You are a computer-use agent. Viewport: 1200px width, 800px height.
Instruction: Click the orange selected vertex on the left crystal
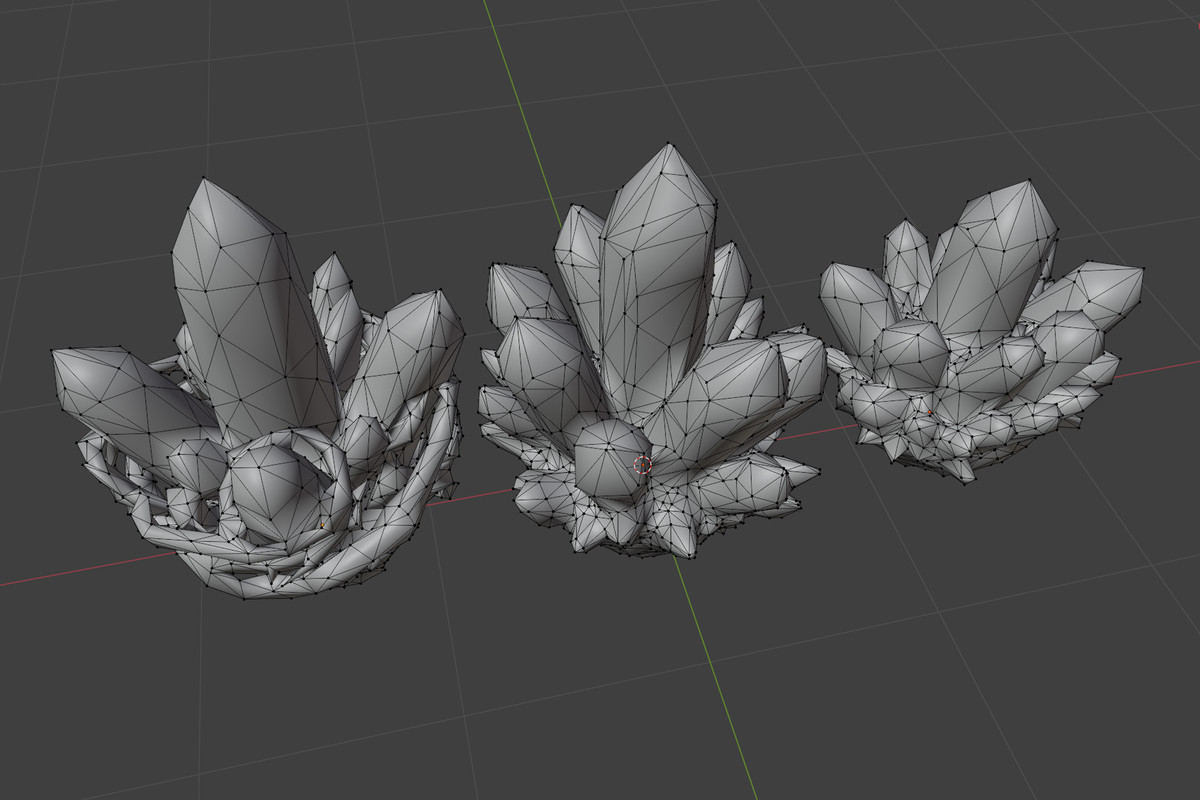323,524
